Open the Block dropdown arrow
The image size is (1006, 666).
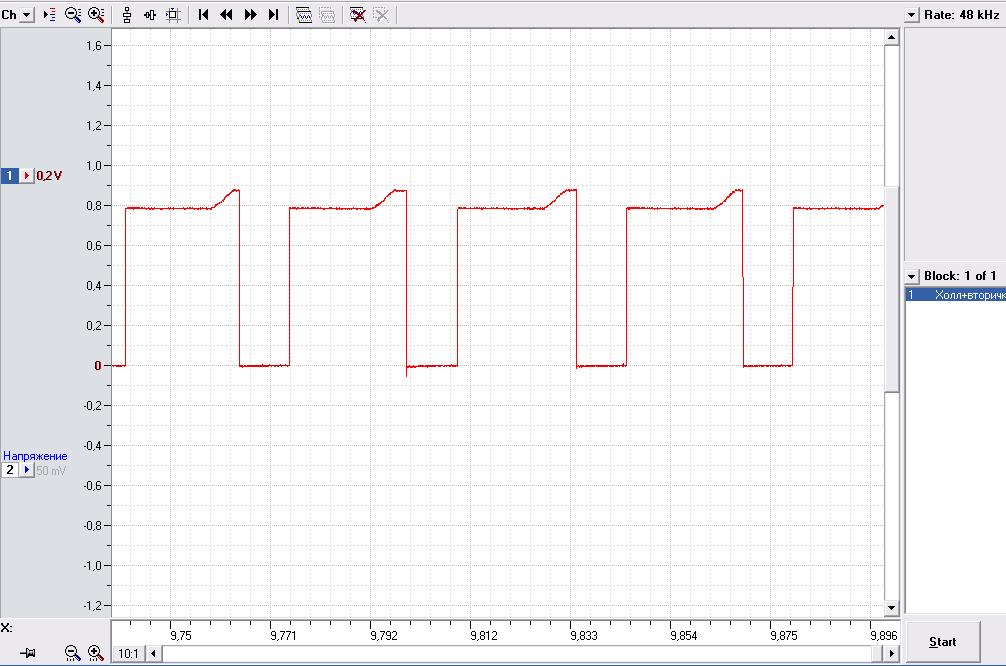[911, 276]
